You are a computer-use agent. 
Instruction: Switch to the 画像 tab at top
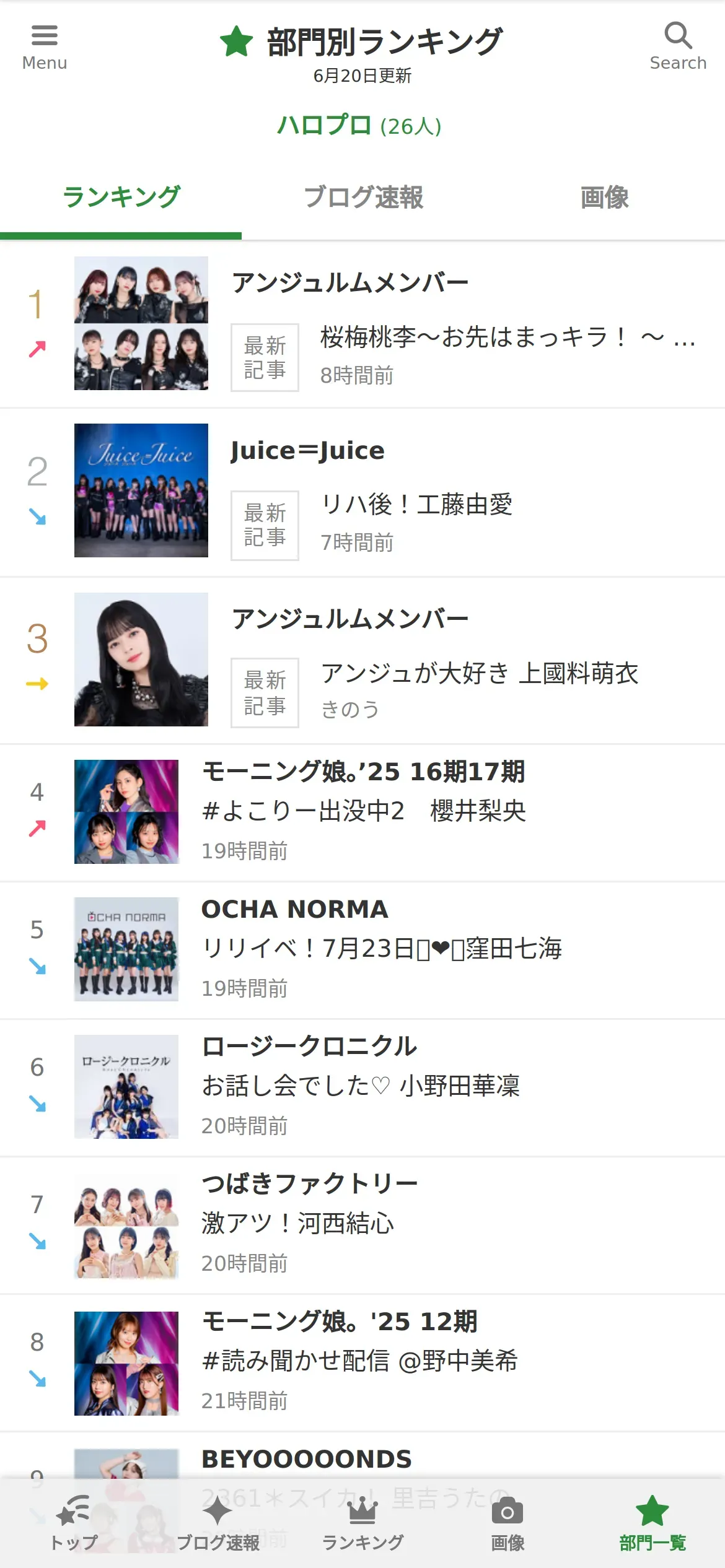point(604,198)
